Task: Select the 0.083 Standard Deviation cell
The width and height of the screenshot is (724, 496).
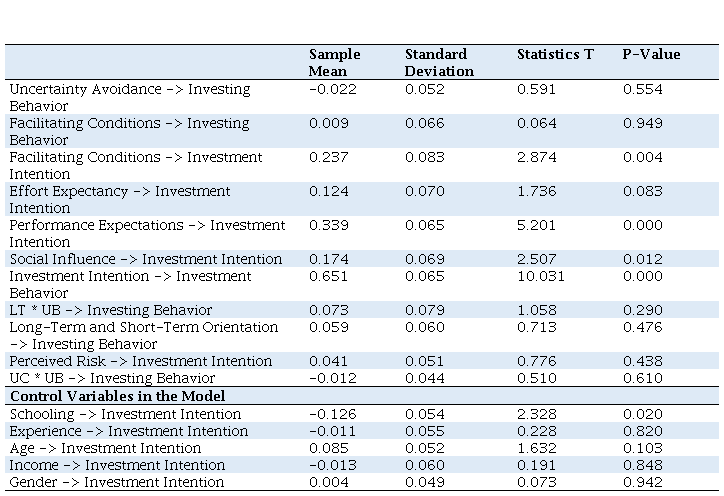Action: tap(424, 157)
